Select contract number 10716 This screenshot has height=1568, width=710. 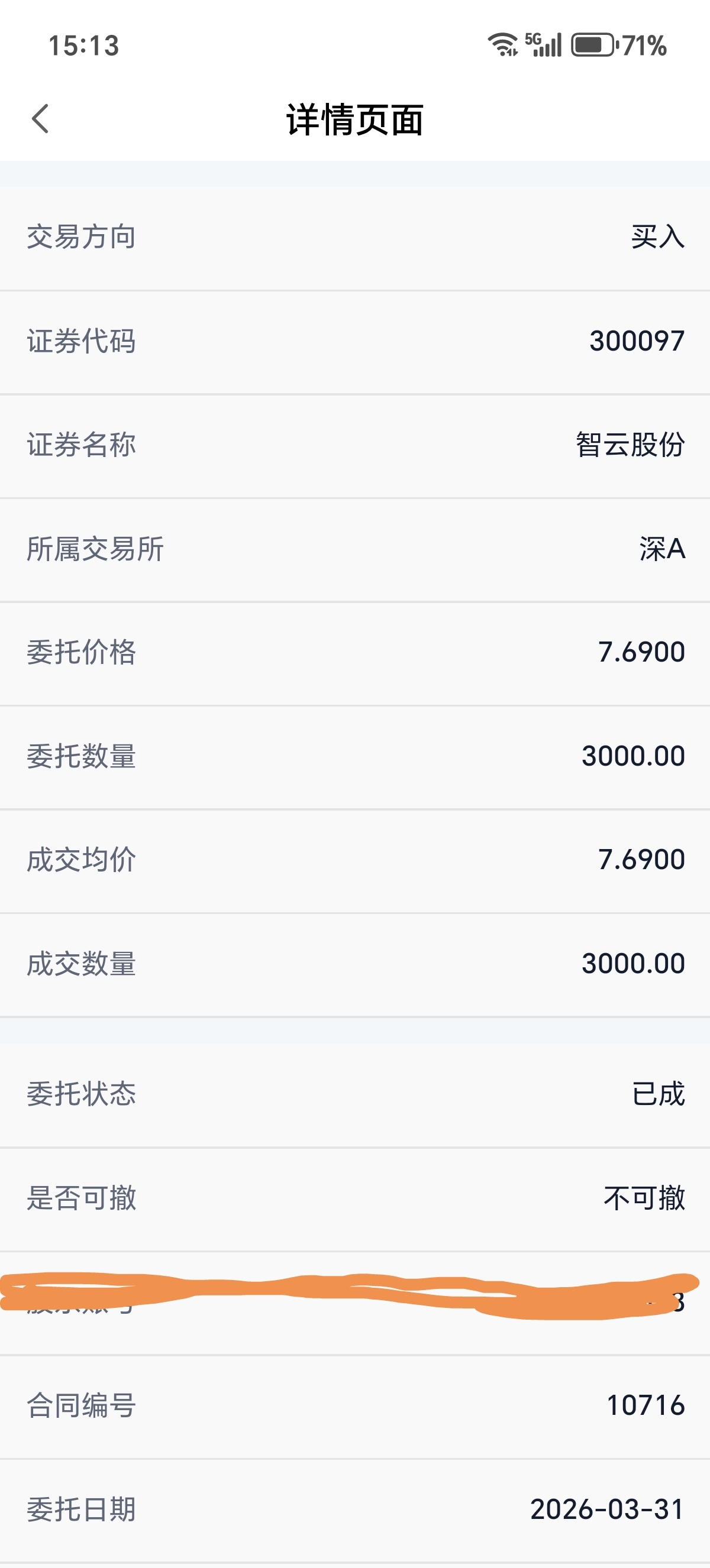coord(646,1405)
